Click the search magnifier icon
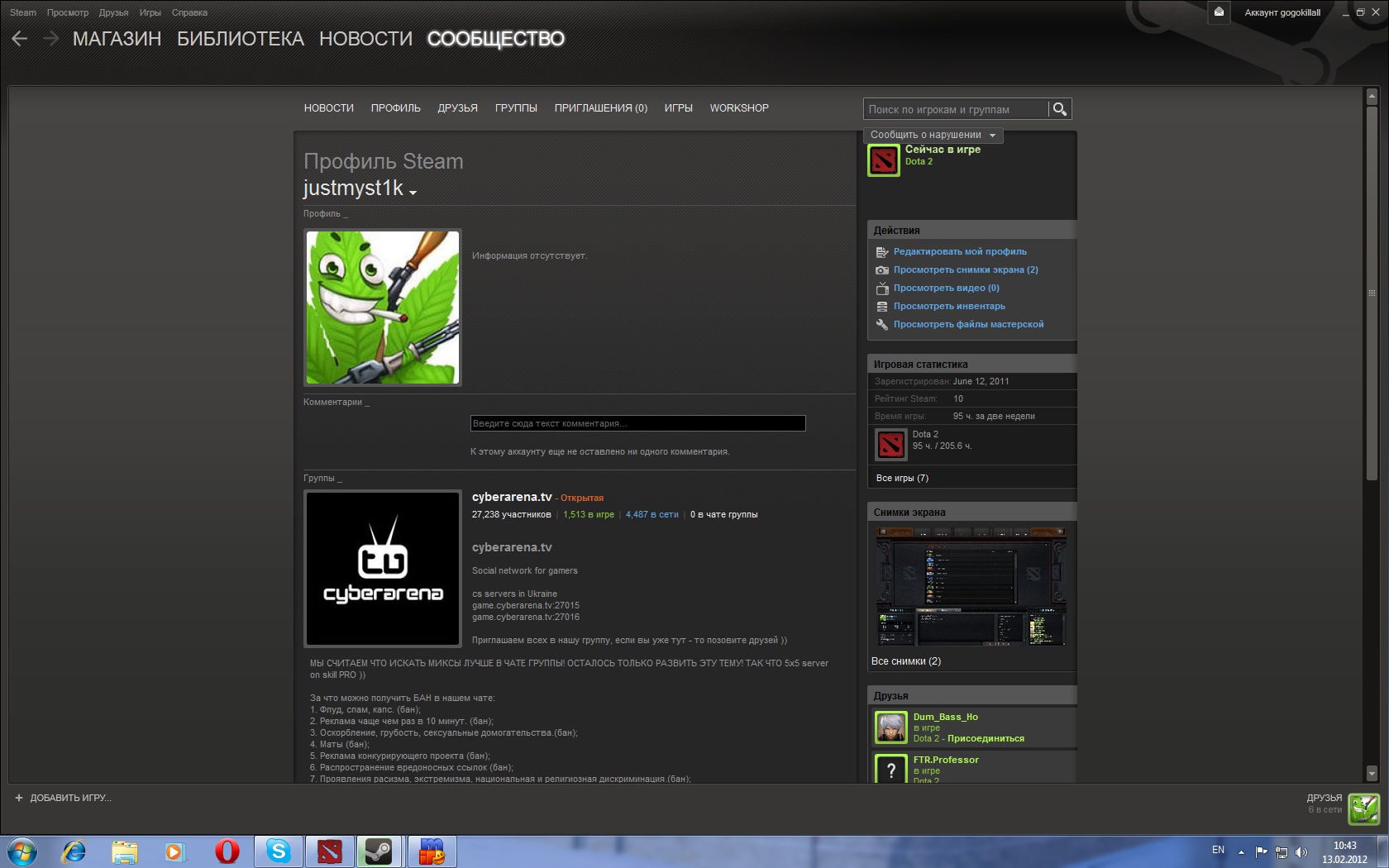This screenshot has height=868, width=1389. pos(1059,109)
